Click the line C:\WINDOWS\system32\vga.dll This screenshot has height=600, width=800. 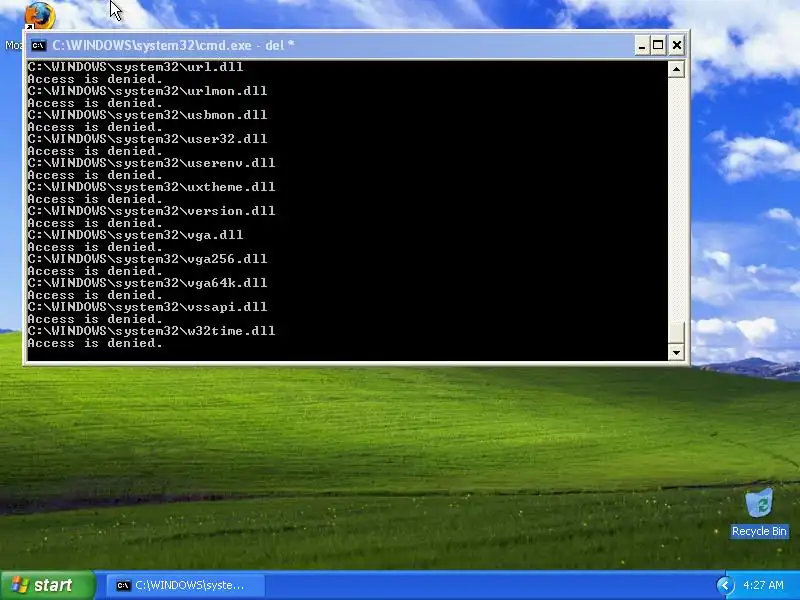[x=135, y=235]
